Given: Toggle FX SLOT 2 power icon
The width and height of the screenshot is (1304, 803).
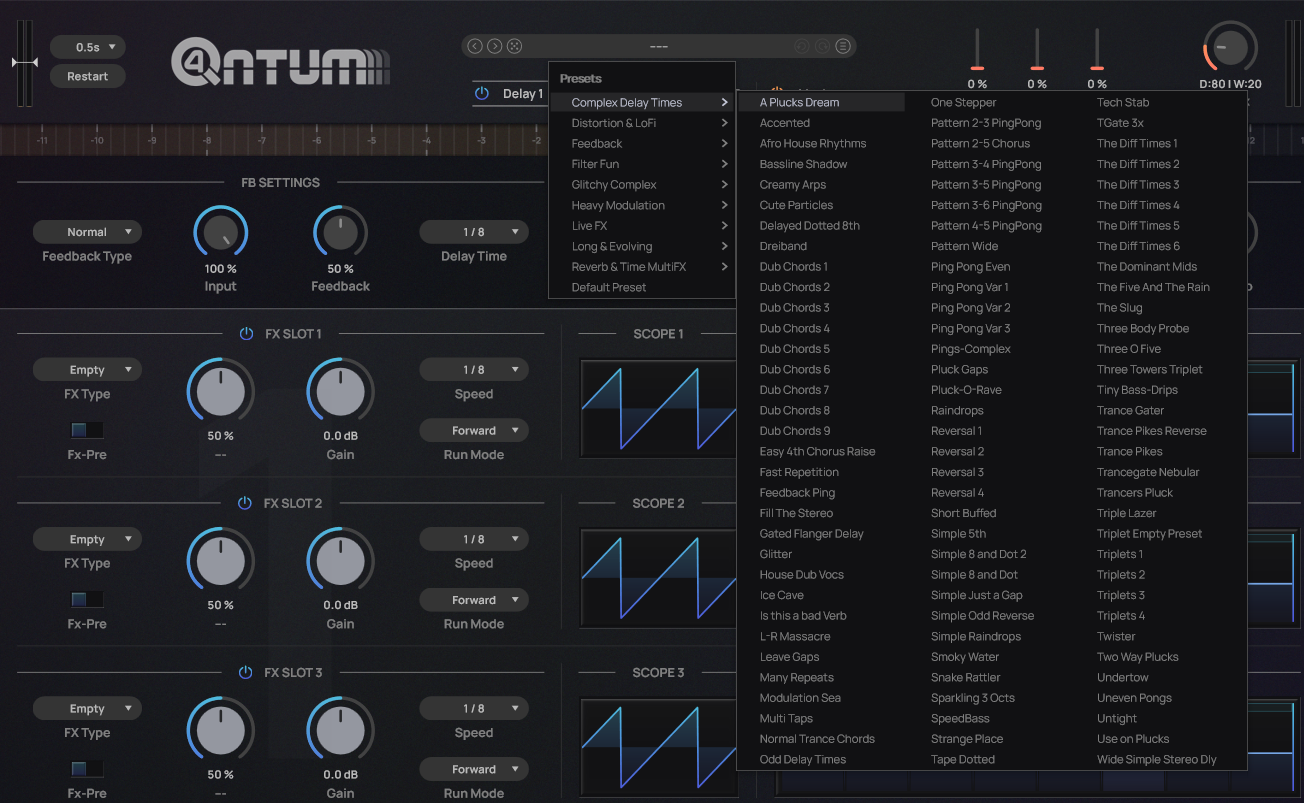Looking at the screenshot, I should [245, 503].
